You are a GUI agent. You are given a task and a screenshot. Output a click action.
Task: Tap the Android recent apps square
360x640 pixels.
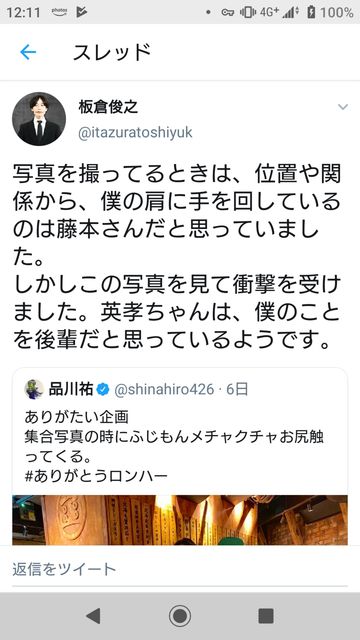click(266, 616)
